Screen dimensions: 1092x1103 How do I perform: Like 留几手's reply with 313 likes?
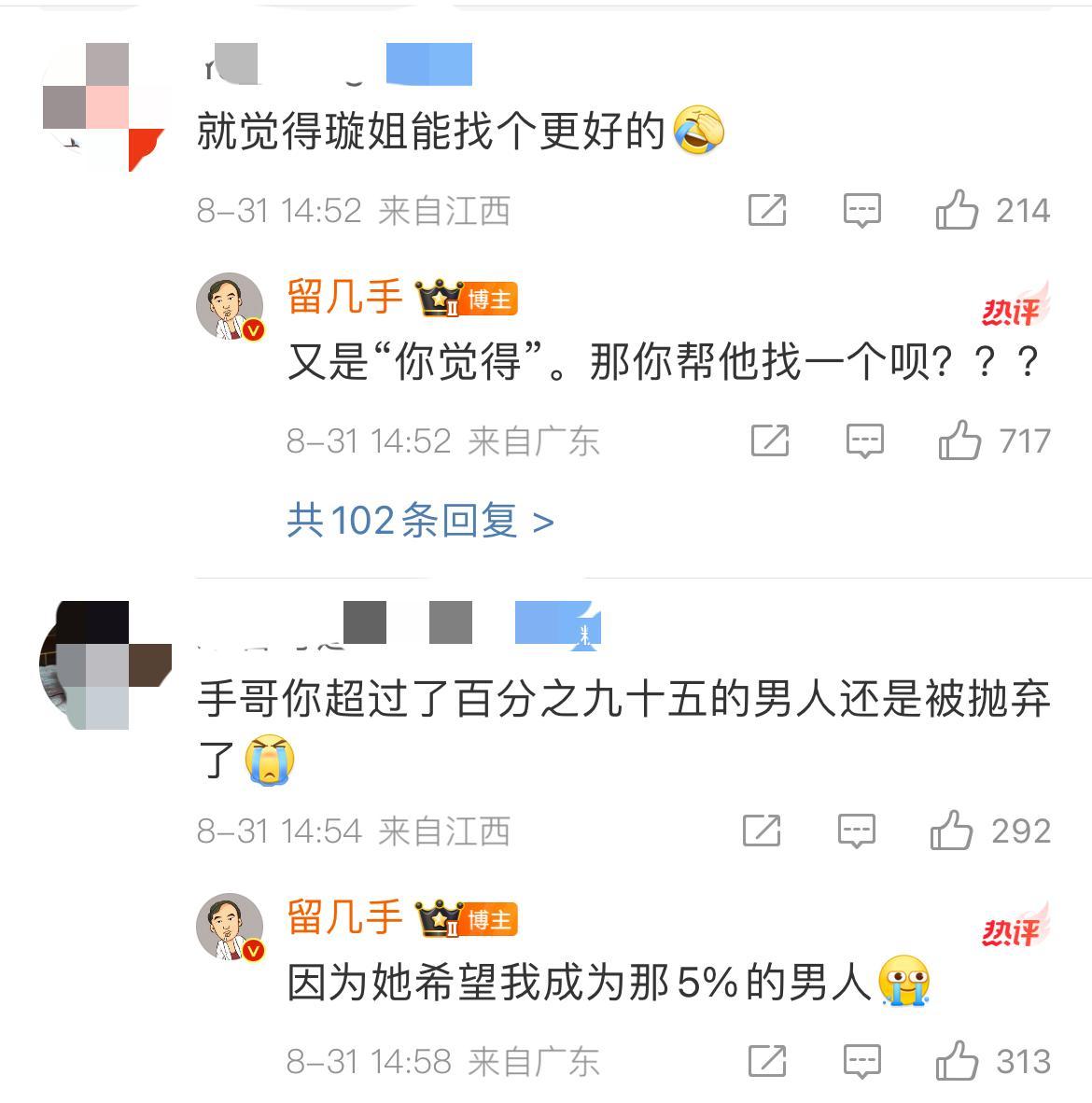tap(957, 1060)
